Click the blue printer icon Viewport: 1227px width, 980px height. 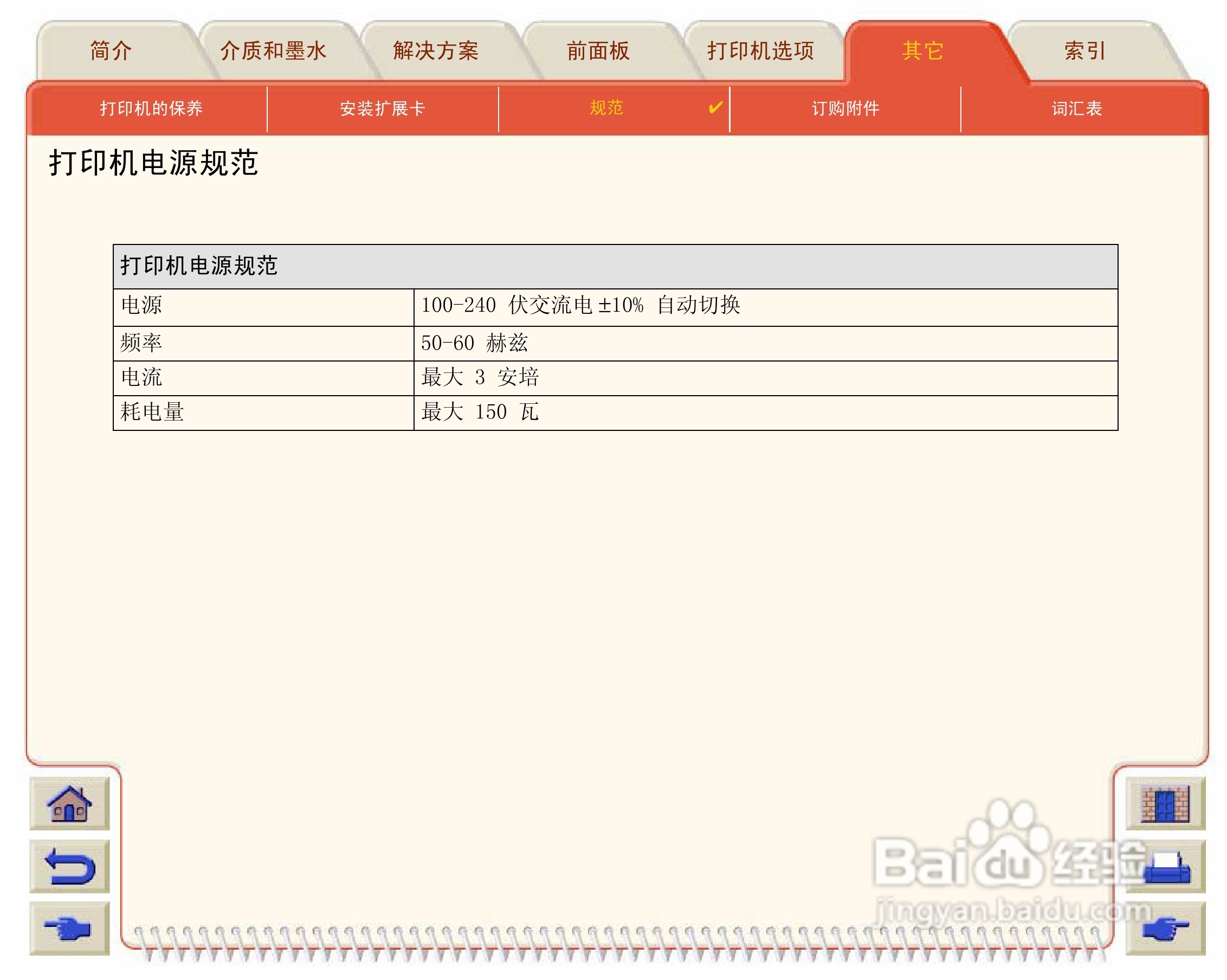[x=1166, y=867]
